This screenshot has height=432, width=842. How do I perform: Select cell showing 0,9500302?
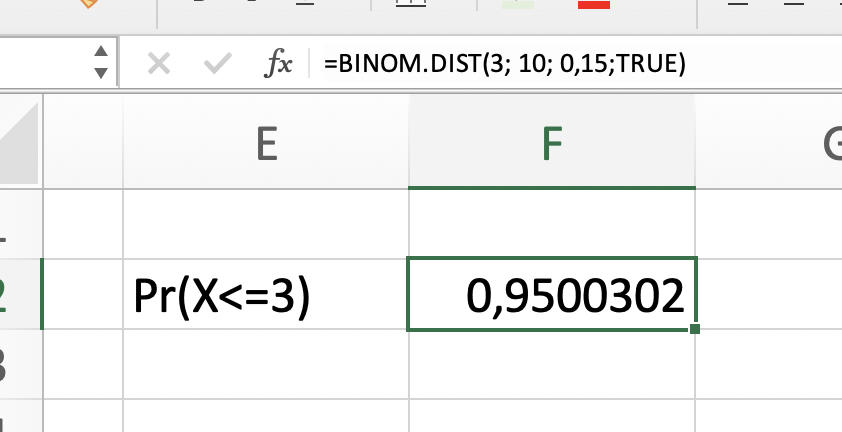coord(552,294)
